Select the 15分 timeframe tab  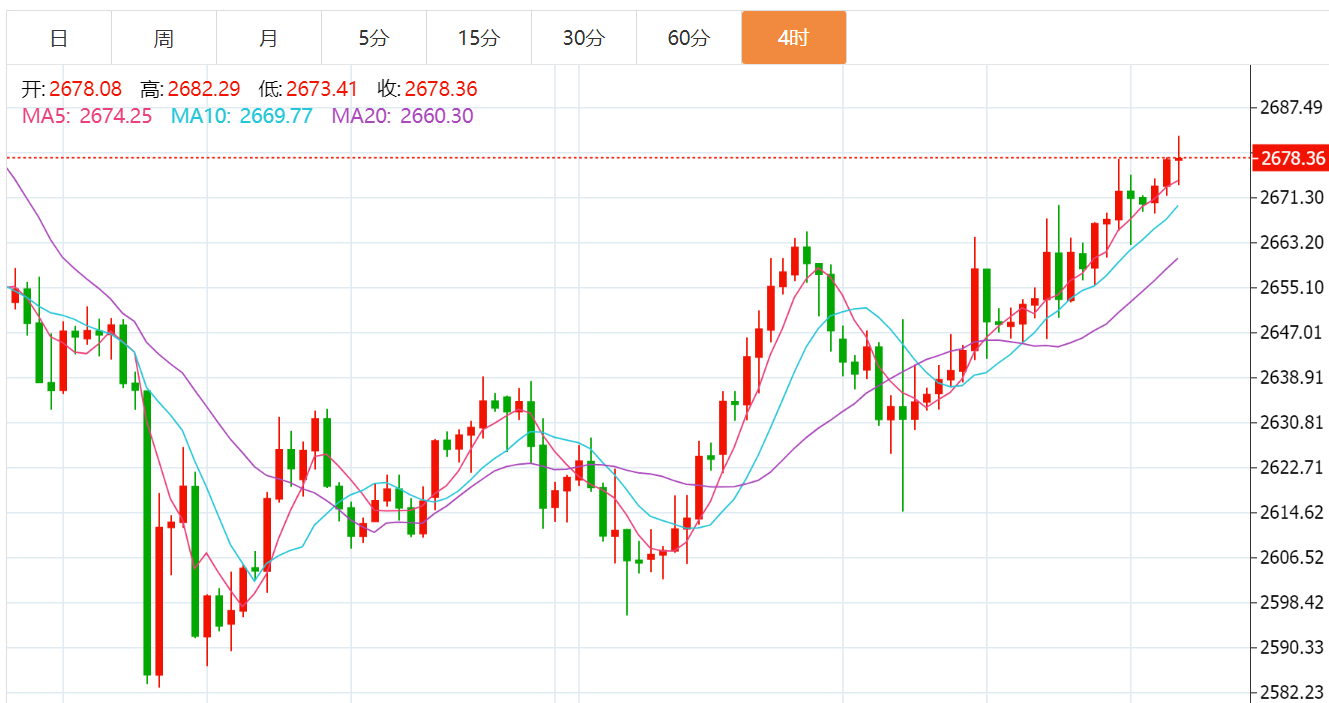coord(479,38)
